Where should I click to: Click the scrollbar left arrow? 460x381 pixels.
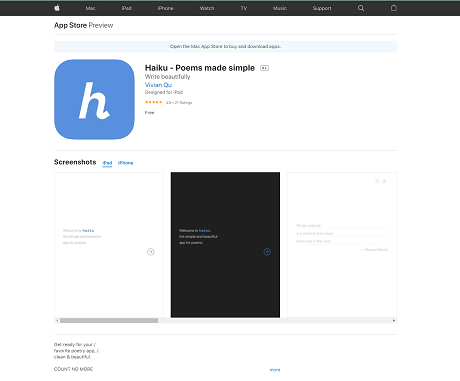click(57, 320)
